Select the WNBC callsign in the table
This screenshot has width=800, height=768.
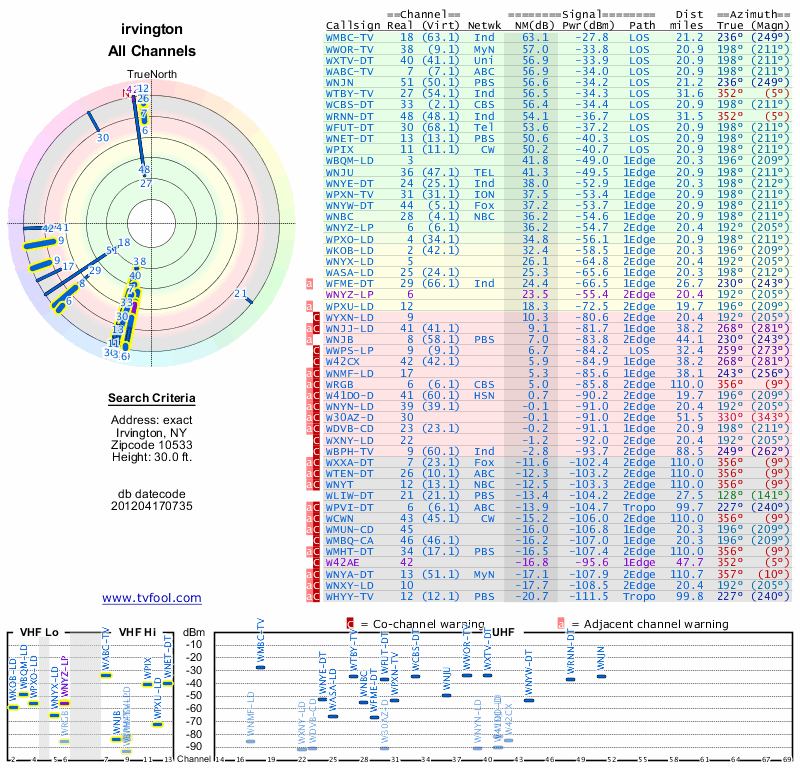click(339, 216)
